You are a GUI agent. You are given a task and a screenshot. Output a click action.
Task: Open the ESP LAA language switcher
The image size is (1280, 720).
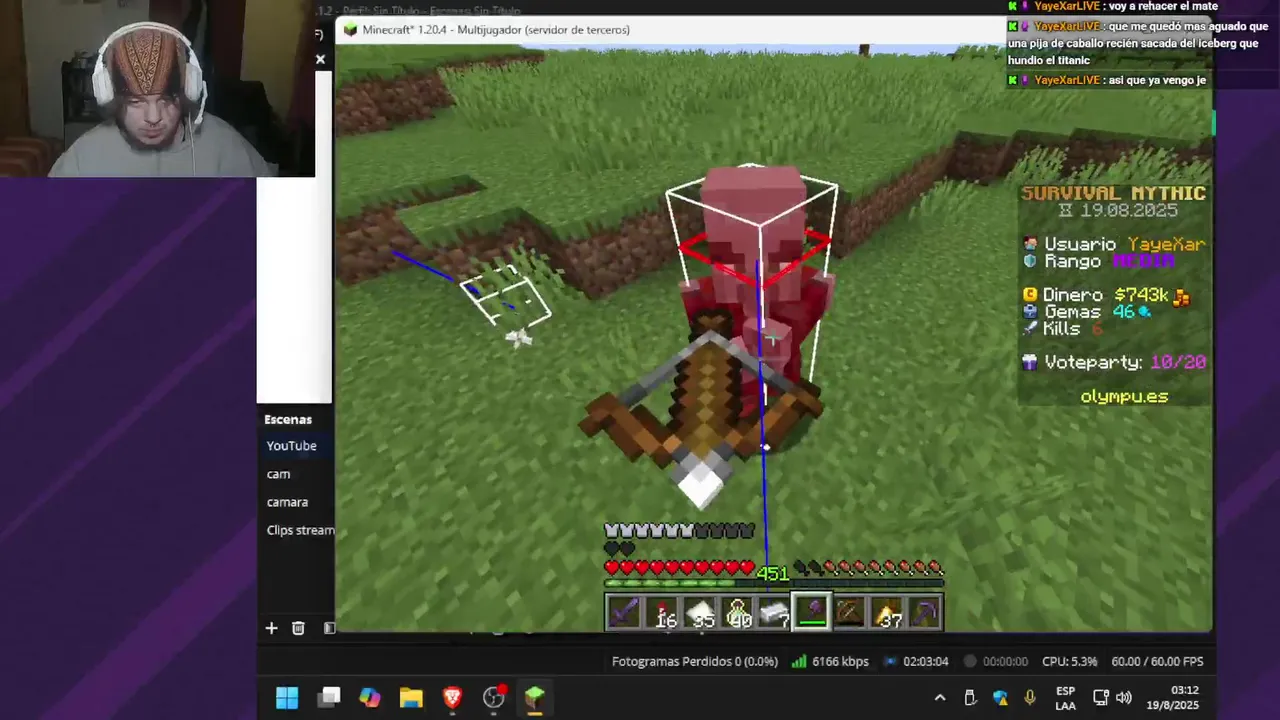1065,698
